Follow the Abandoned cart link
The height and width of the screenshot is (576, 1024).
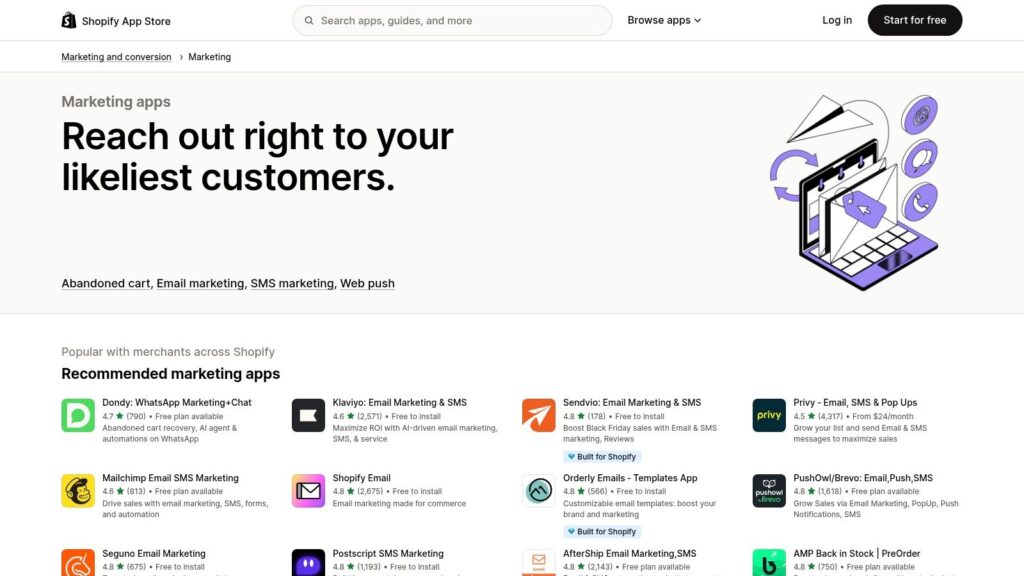(105, 283)
